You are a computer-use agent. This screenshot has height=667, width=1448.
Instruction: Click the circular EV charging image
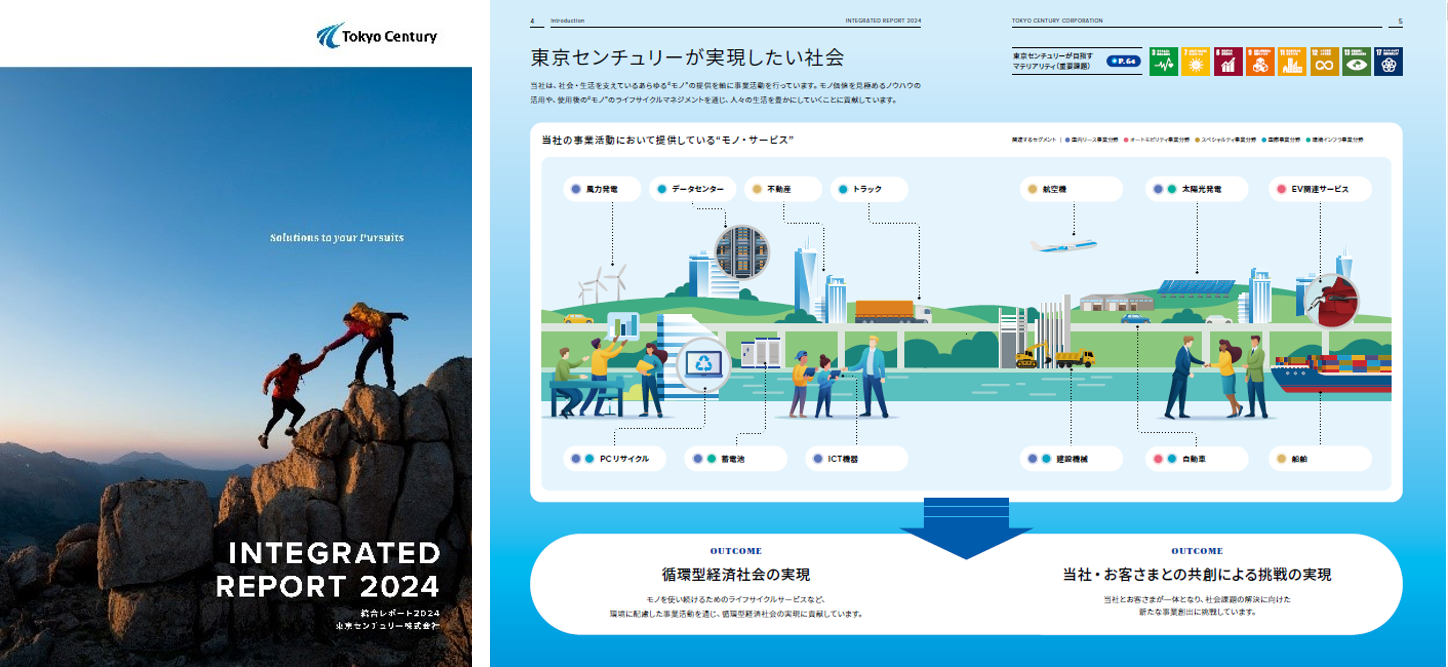(x=1332, y=300)
